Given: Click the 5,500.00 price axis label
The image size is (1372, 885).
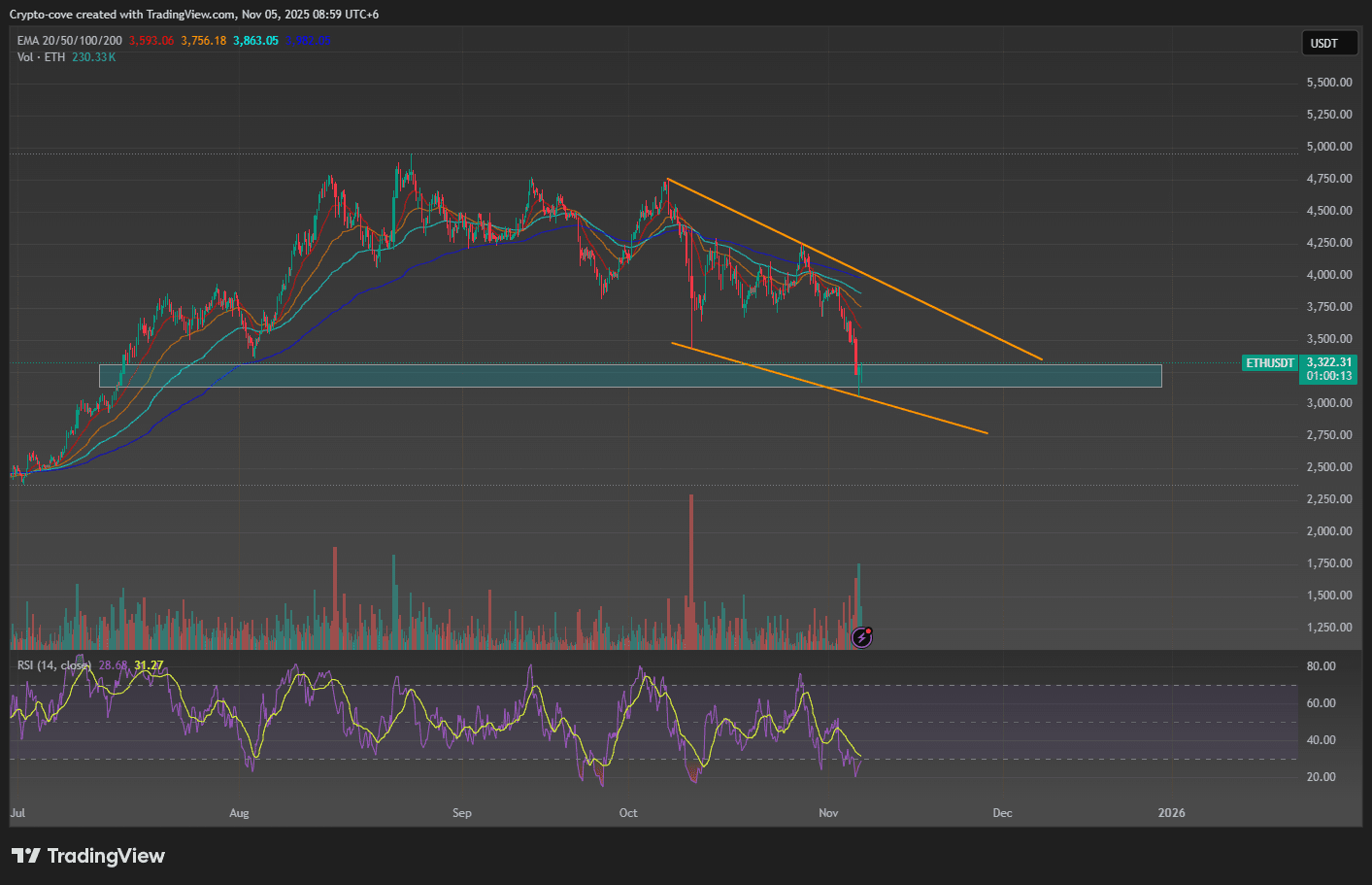Looking at the screenshot, I should (x=1329, y=83).
